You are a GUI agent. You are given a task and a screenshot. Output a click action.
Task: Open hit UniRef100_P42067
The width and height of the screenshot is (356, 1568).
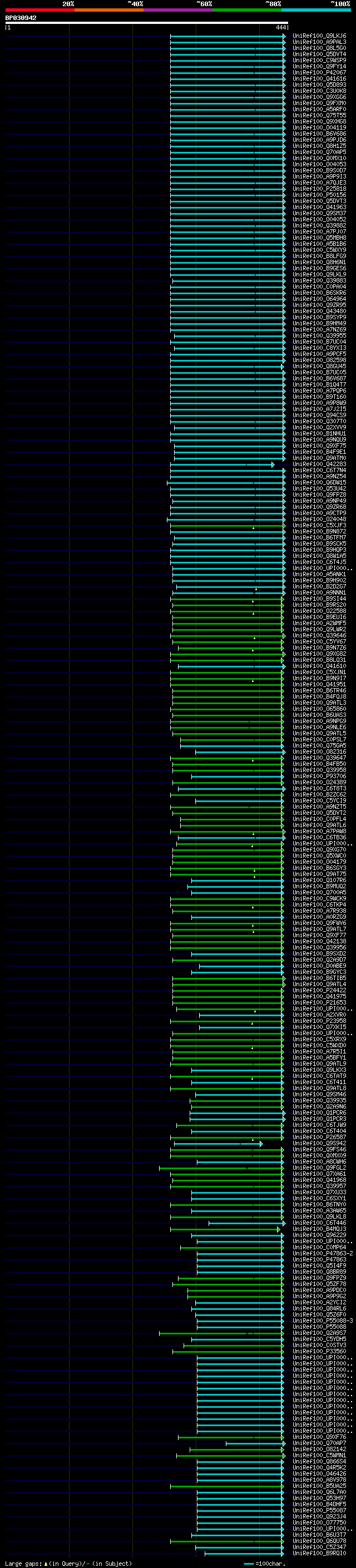click(x=319, y=72)
